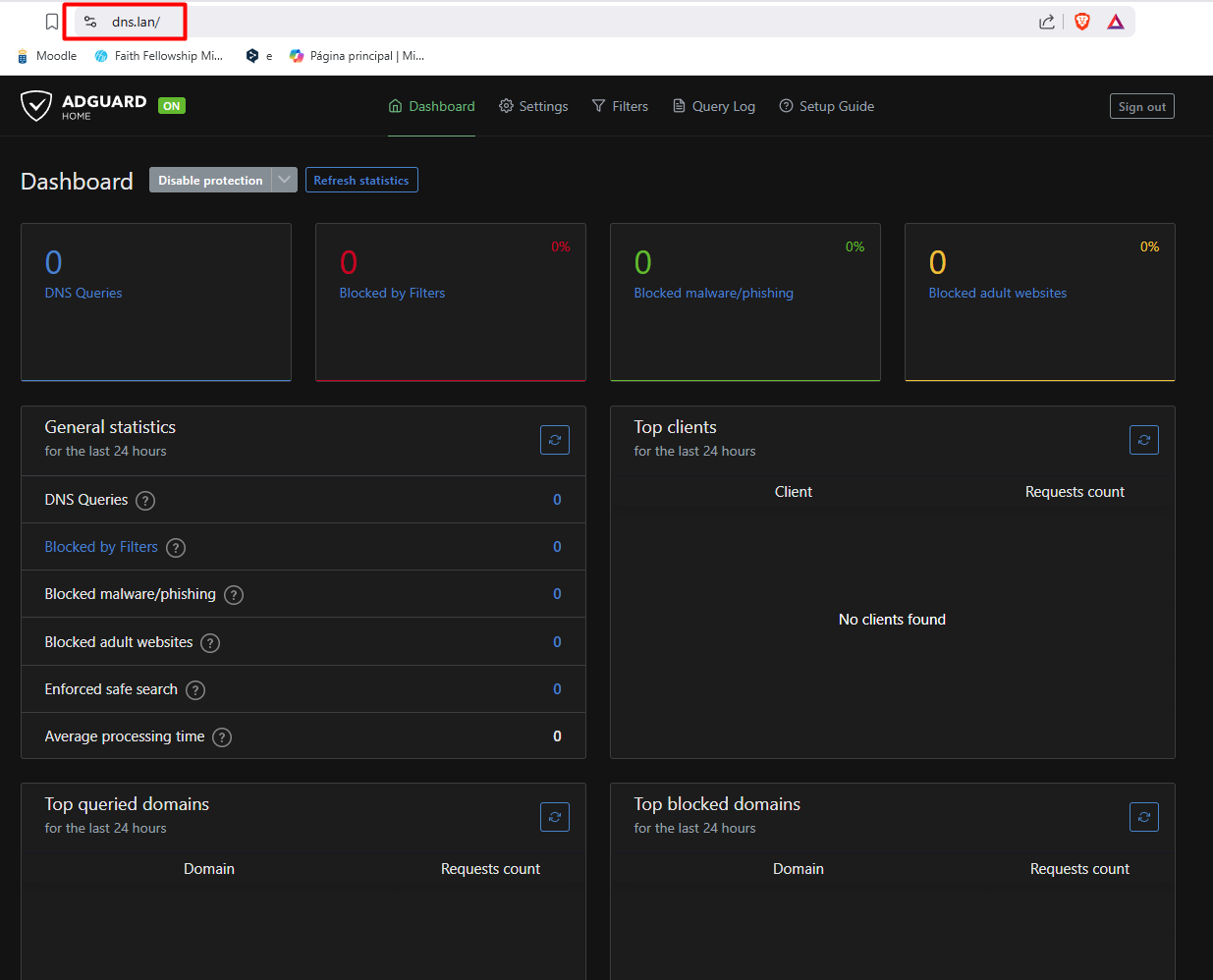Bookmark this page with the bookmark icon
Viewport: 1213px width, 980px height.
point(52,22)
